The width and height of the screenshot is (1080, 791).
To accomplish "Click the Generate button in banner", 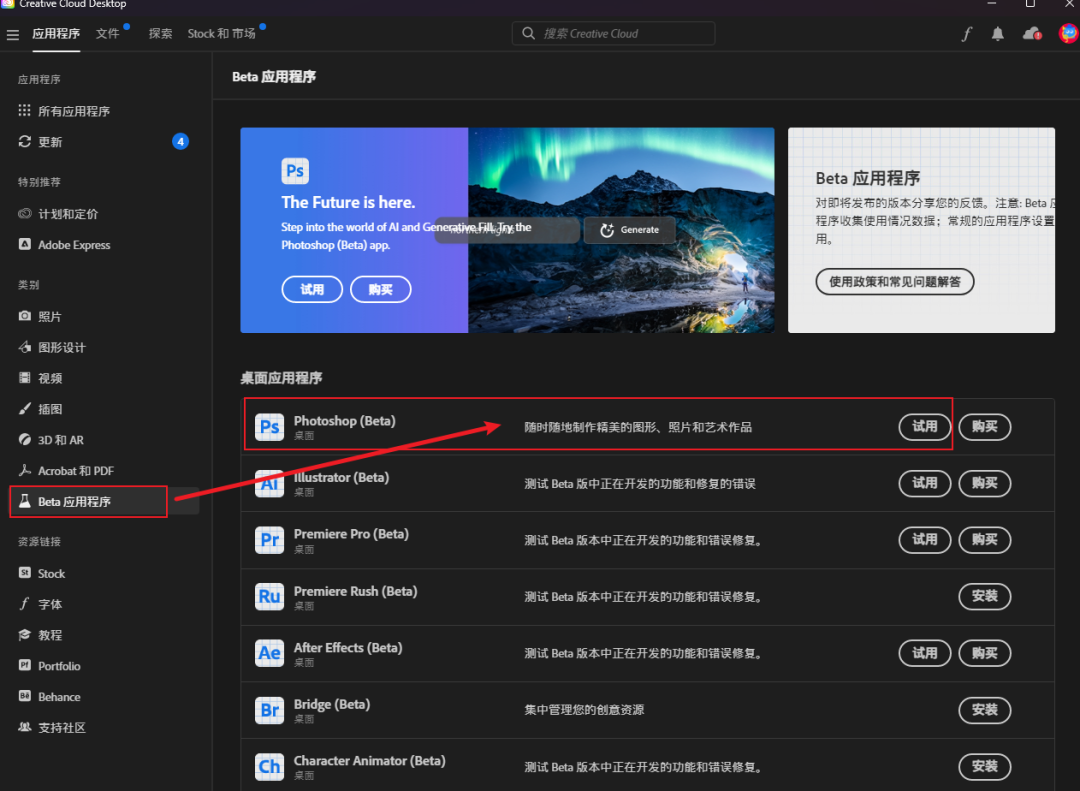I will coord(630,230).
